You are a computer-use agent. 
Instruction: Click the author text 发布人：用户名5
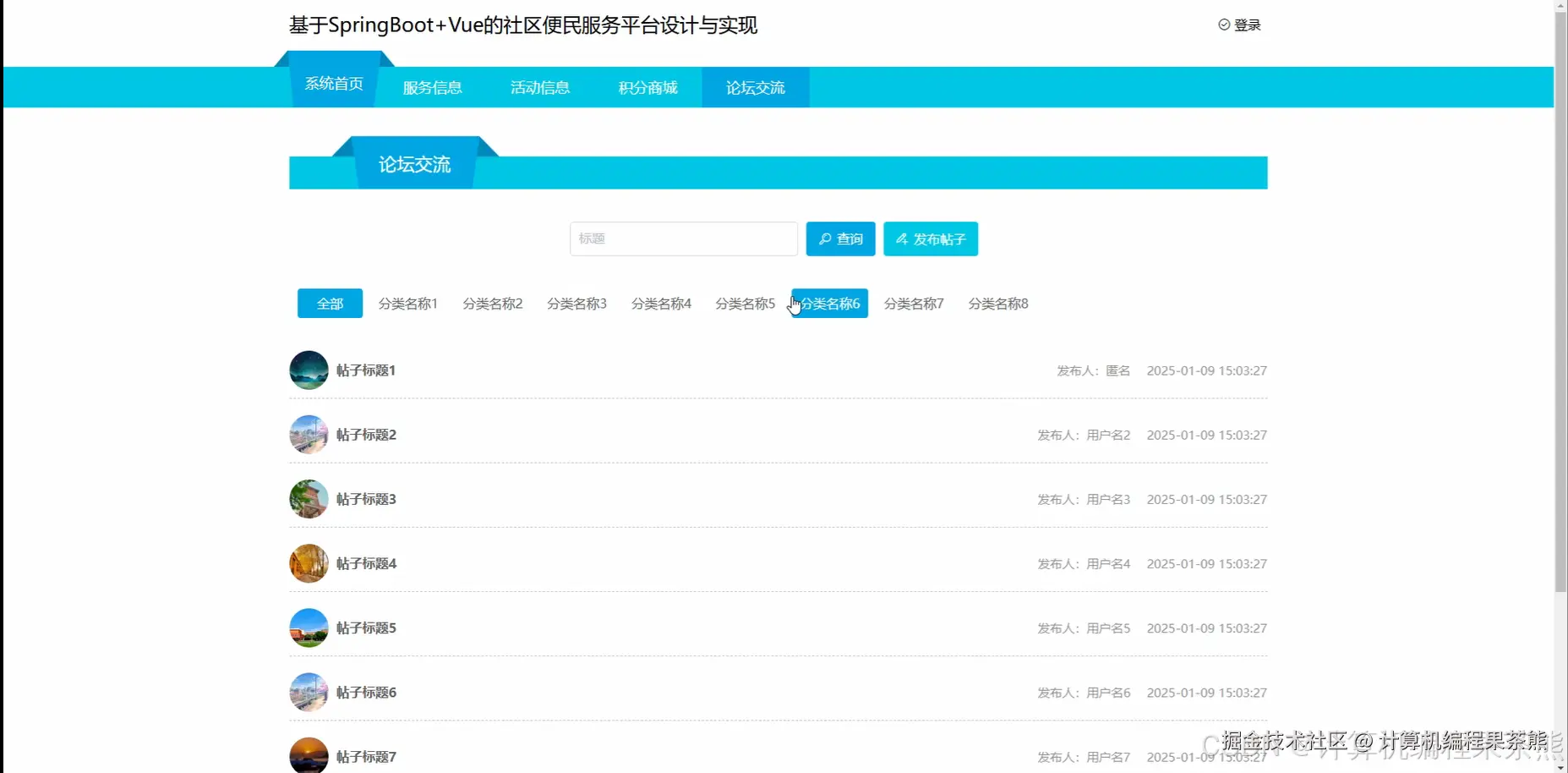[x=1084, y=628]
